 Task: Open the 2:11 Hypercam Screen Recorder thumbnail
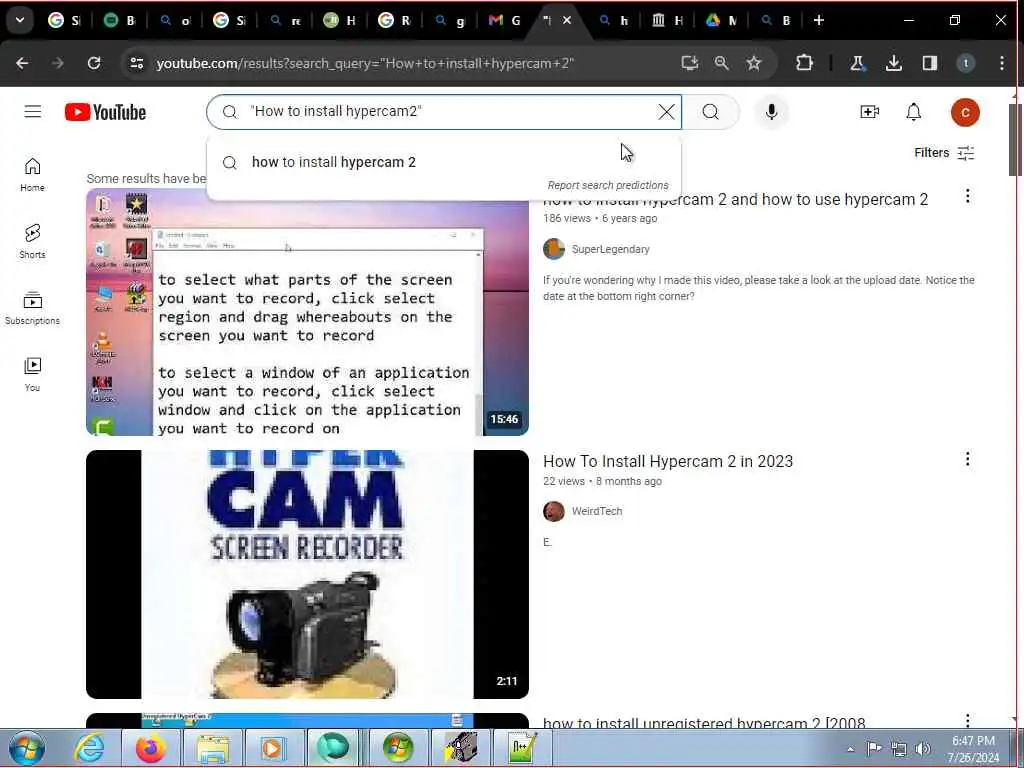tap(307, 574)
